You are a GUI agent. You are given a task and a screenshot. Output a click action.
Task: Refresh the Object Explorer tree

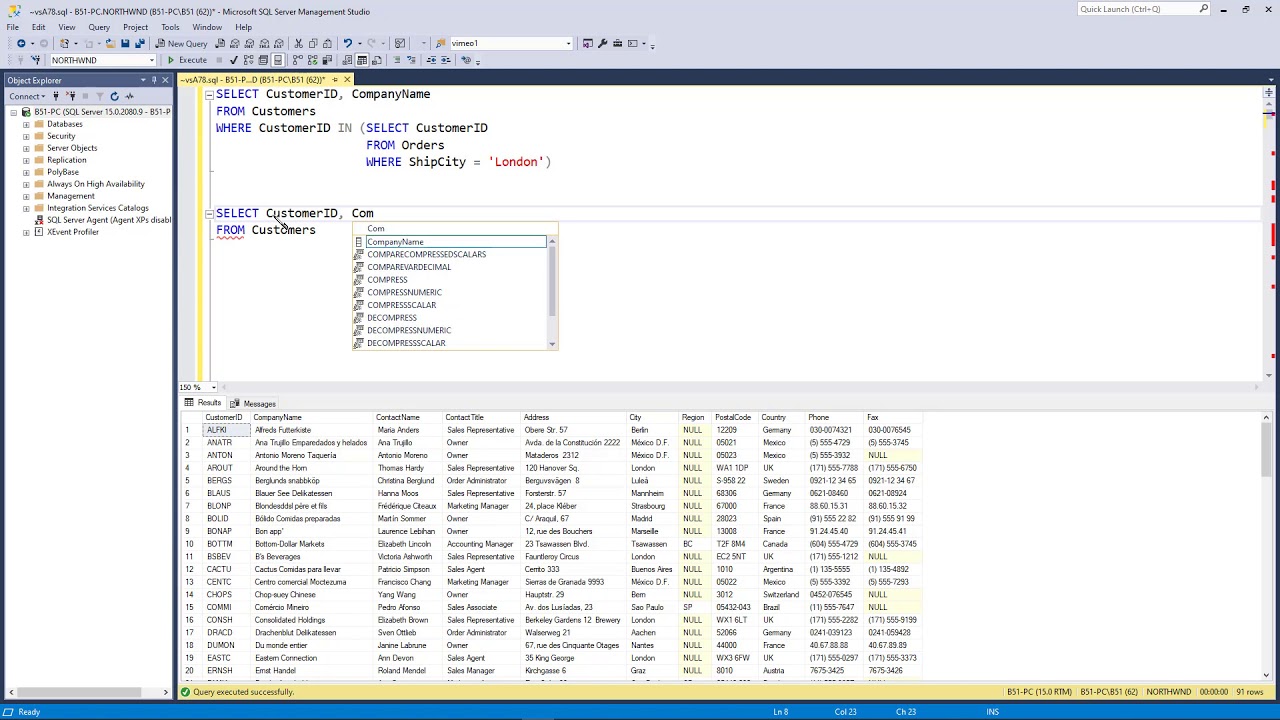114,96
